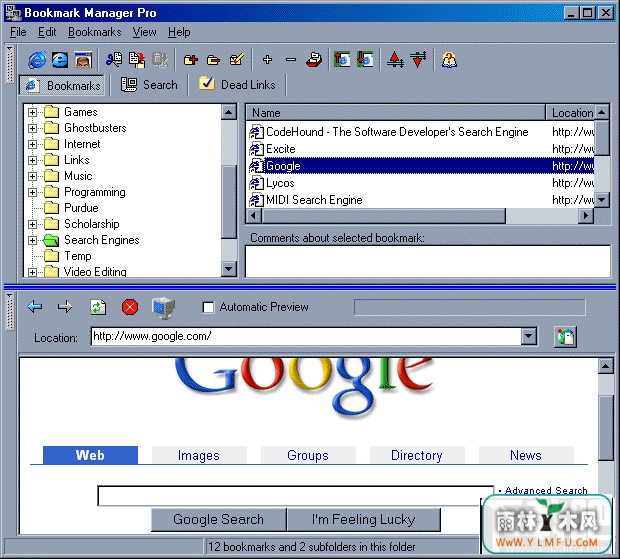Click the export bookmarks down-arrow icon

point(365,60)
